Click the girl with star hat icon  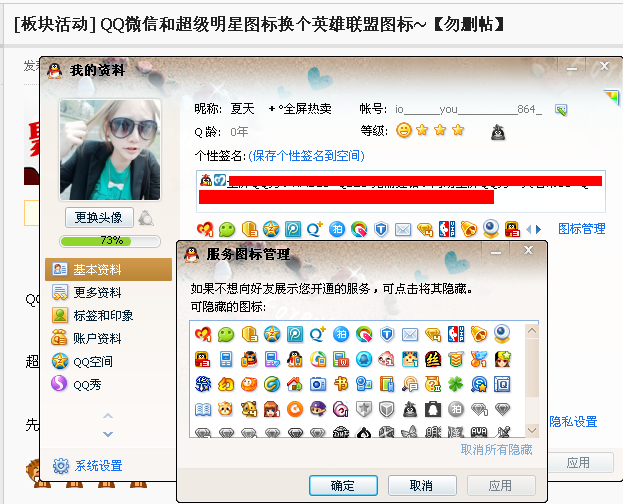[502, 359]
